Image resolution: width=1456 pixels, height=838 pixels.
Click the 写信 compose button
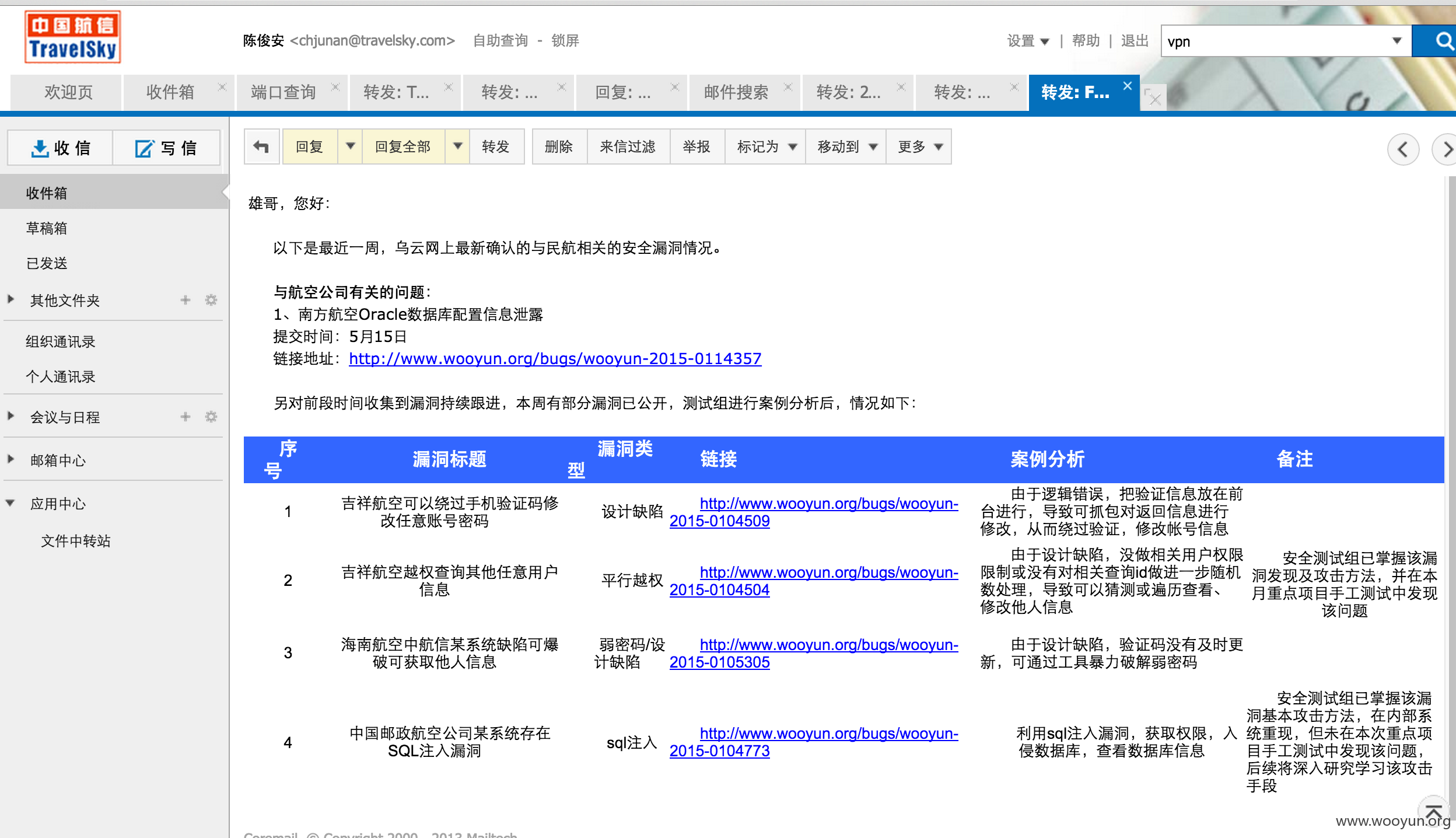[166, 148]
